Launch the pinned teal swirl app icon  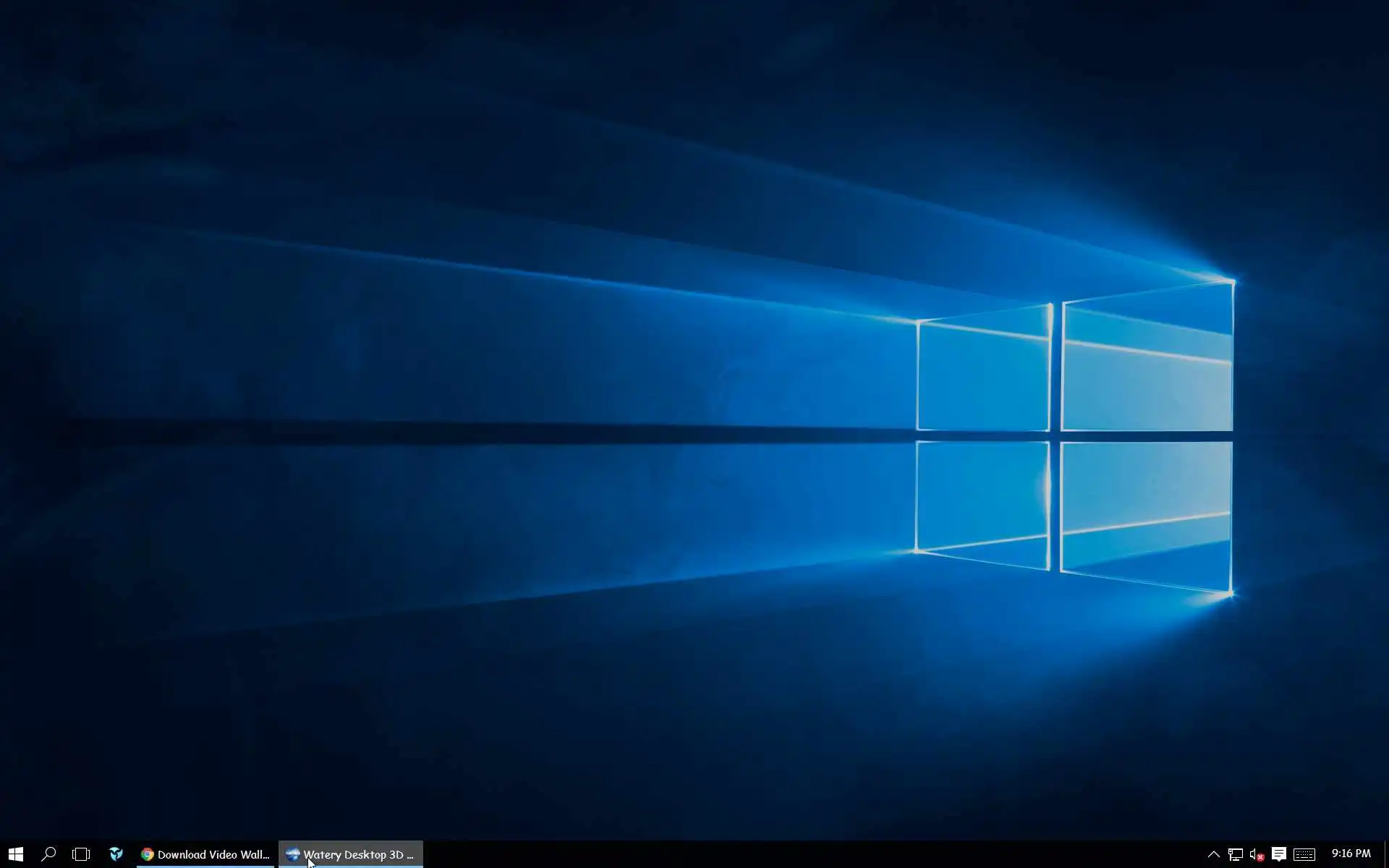click(116, 854)
